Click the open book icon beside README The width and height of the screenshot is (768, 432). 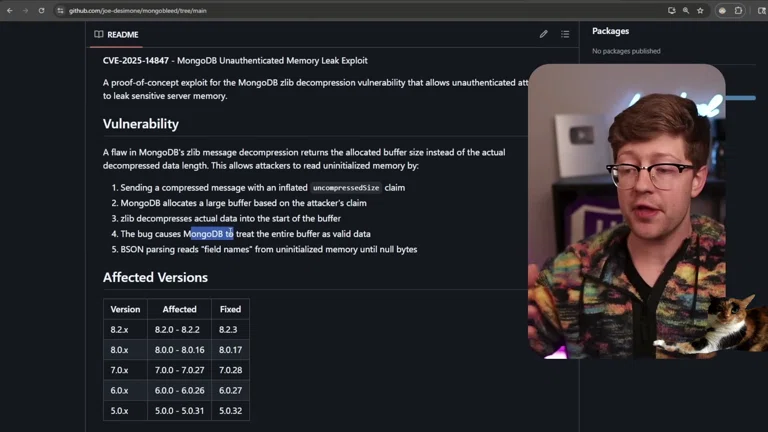tap(98, 34)
